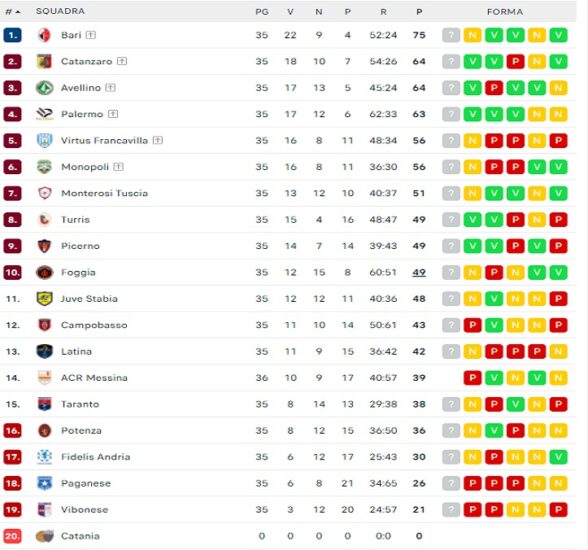Image resolution: width=588 pixels, height=550 pixels.
Task: Click Catanzaro's red P form square
Action: [516, 61]
